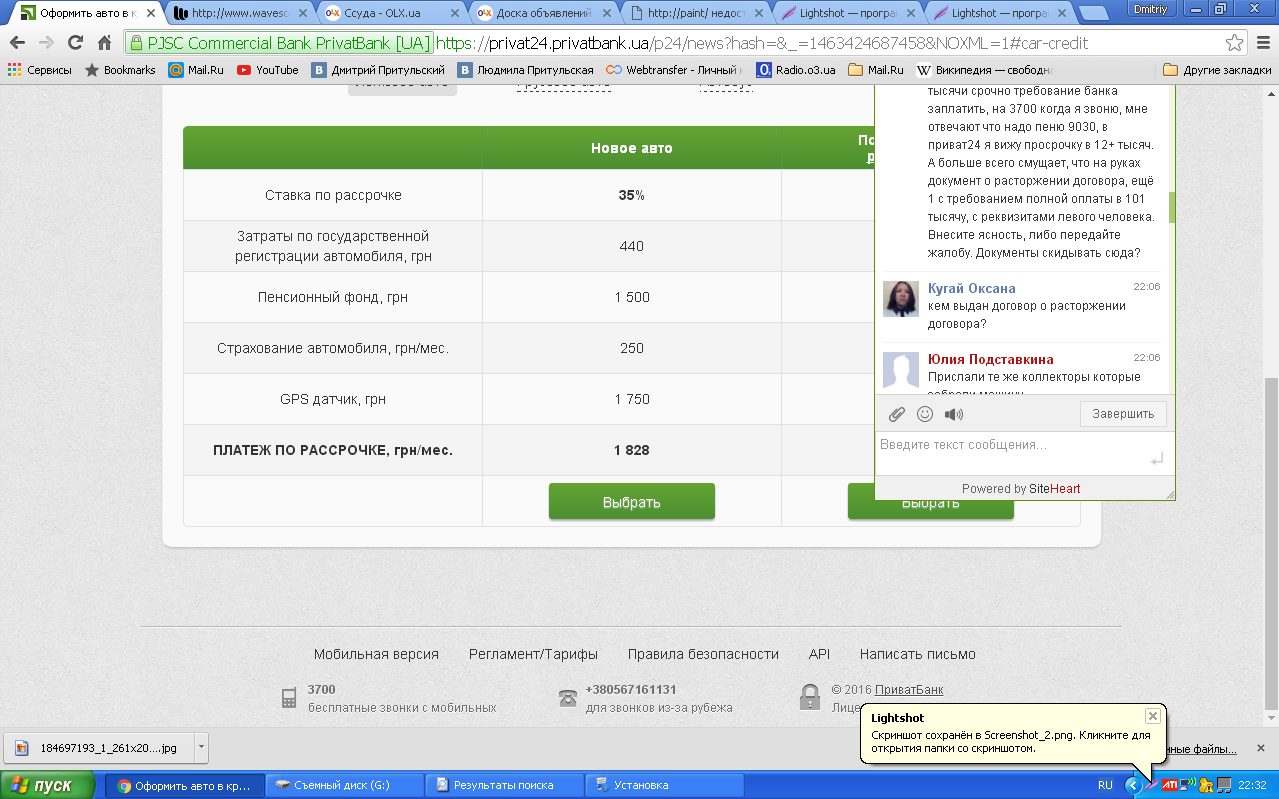
Task: Click the Новое авто column header
Action: pos(632,148)
